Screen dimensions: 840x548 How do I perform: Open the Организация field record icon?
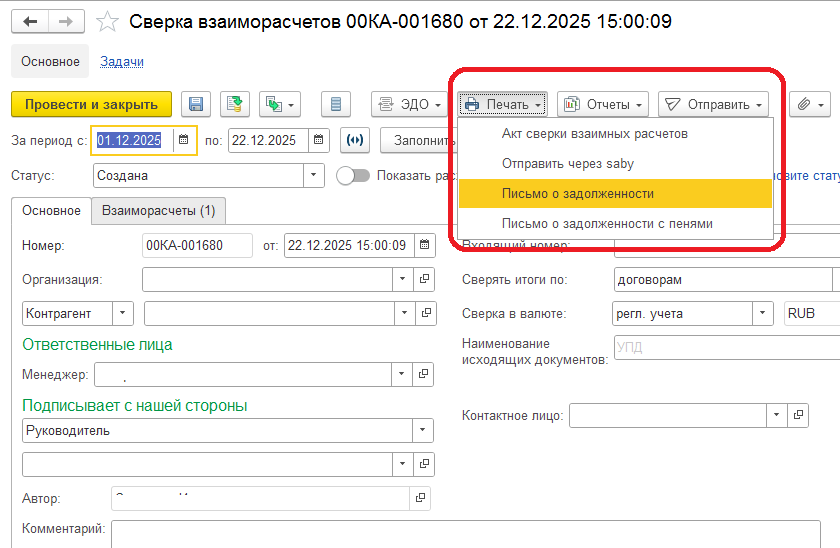[424, 279]
